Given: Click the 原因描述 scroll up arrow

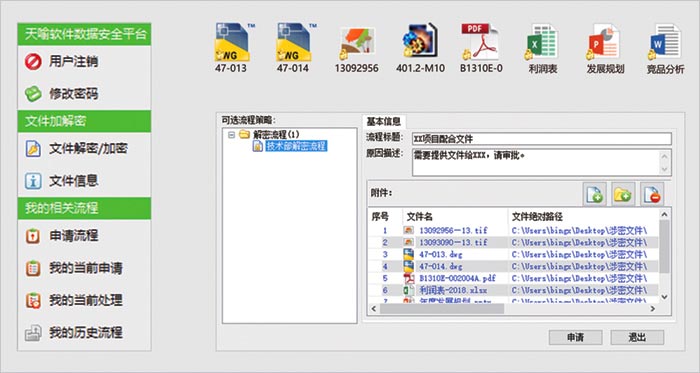Looking at the screenshot, I should click(x=665, y=156).
